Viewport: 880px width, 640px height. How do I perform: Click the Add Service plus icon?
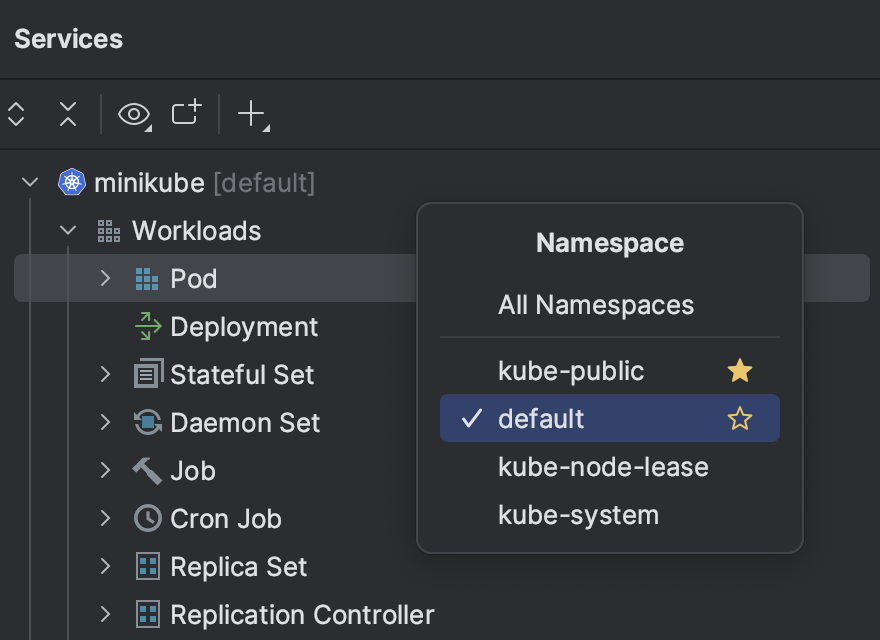(x=250, y=114)
